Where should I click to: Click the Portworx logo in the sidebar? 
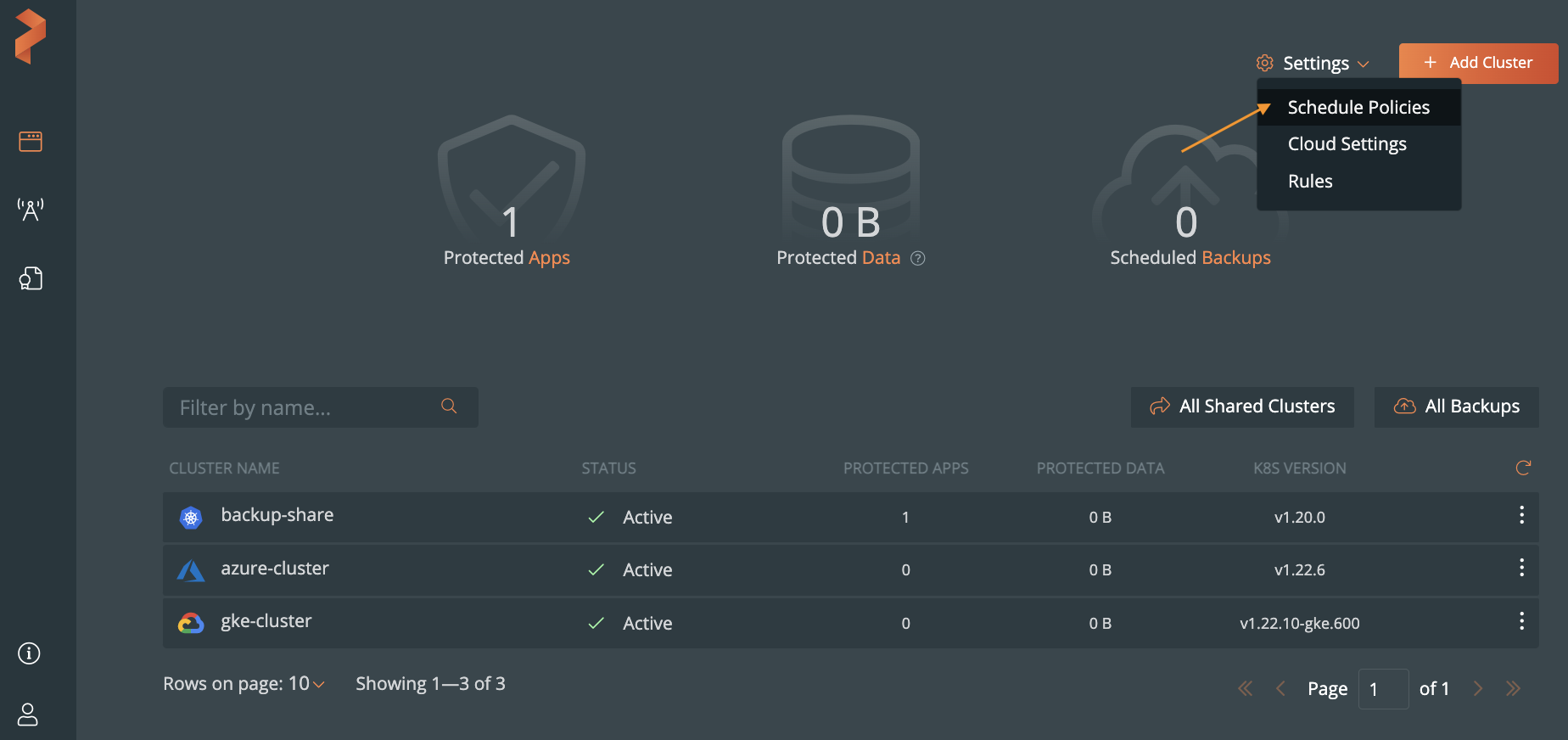(x=31, y=36)
